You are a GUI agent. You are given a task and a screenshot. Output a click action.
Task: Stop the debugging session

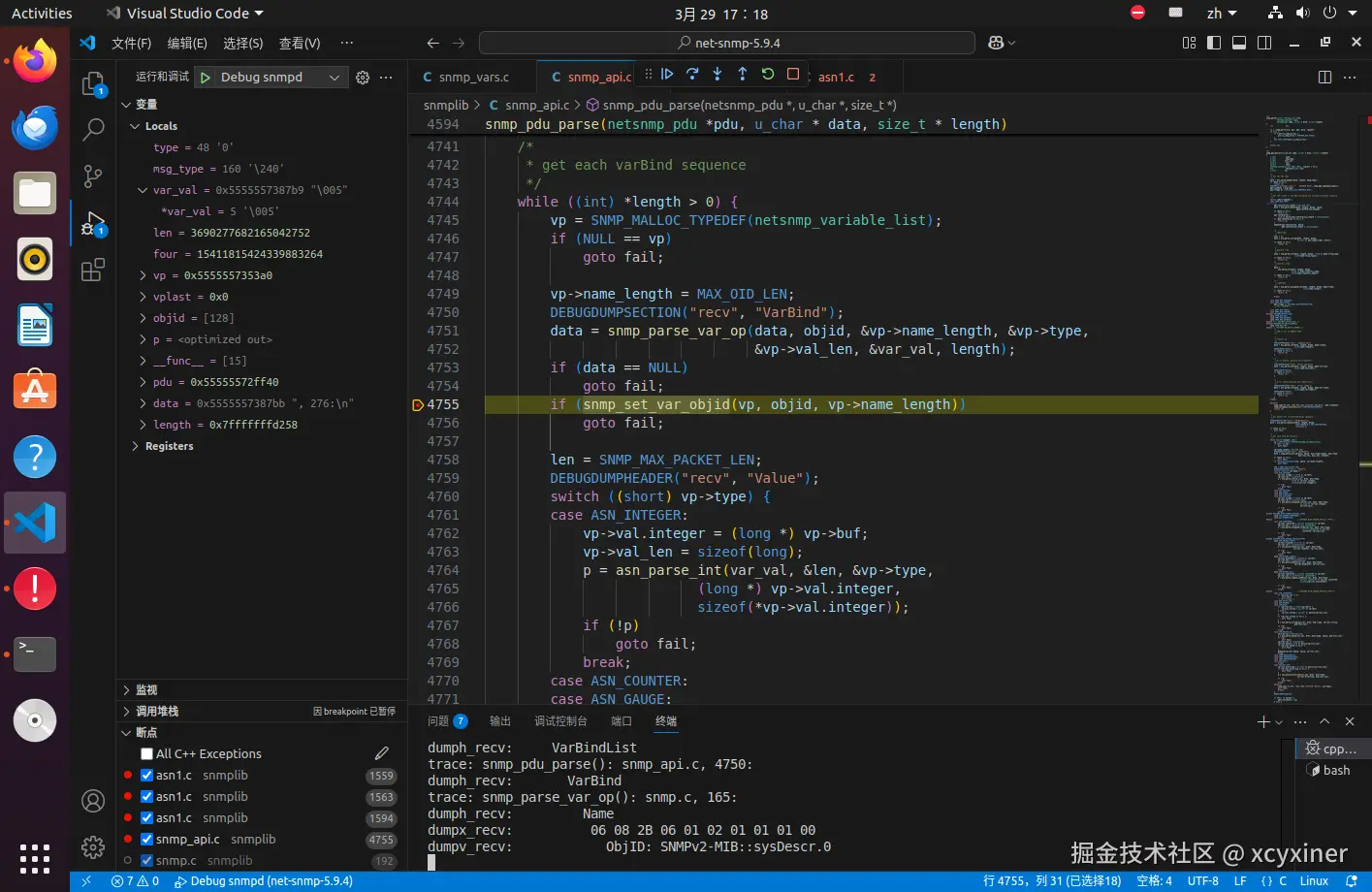tap(793, 75)
